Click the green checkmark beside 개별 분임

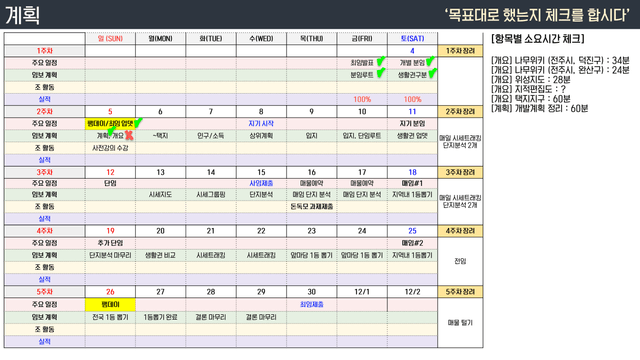(430, 61)
